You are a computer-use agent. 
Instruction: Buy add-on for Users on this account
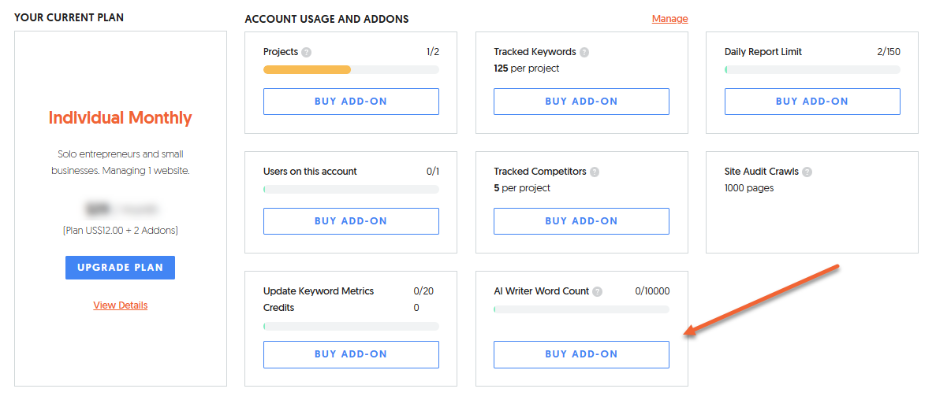pyautogui.click(x=351, y=221)
